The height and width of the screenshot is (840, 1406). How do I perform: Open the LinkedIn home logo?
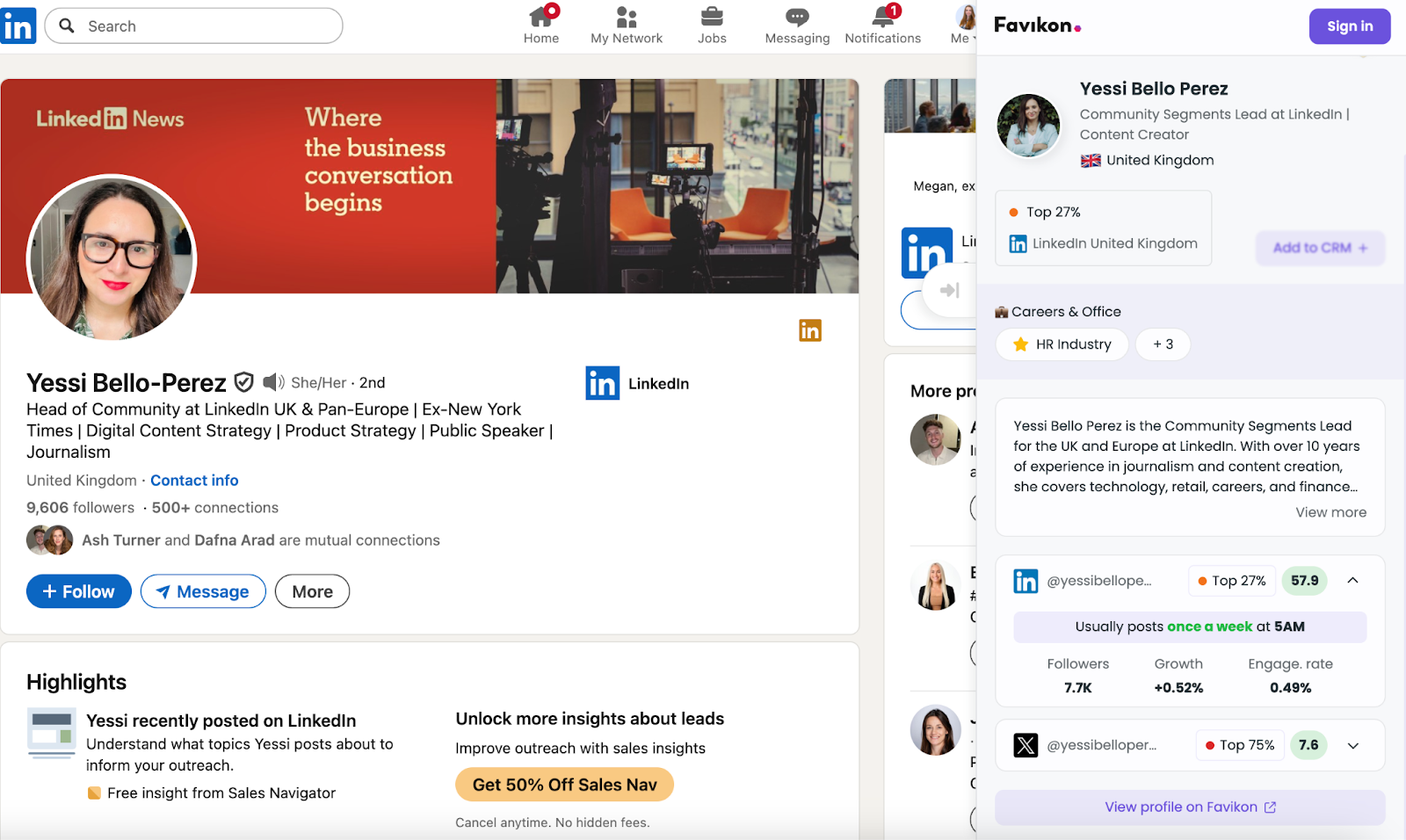coord(18,25)
